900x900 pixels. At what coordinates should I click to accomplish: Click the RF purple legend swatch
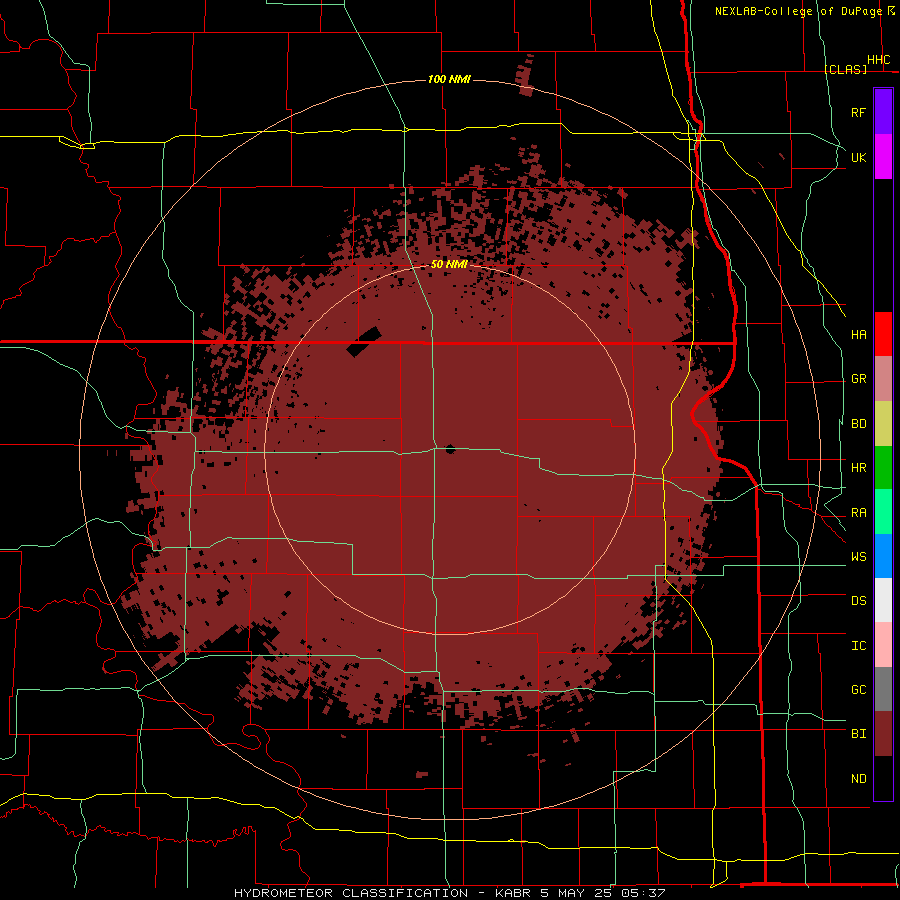tap(883, 112)
